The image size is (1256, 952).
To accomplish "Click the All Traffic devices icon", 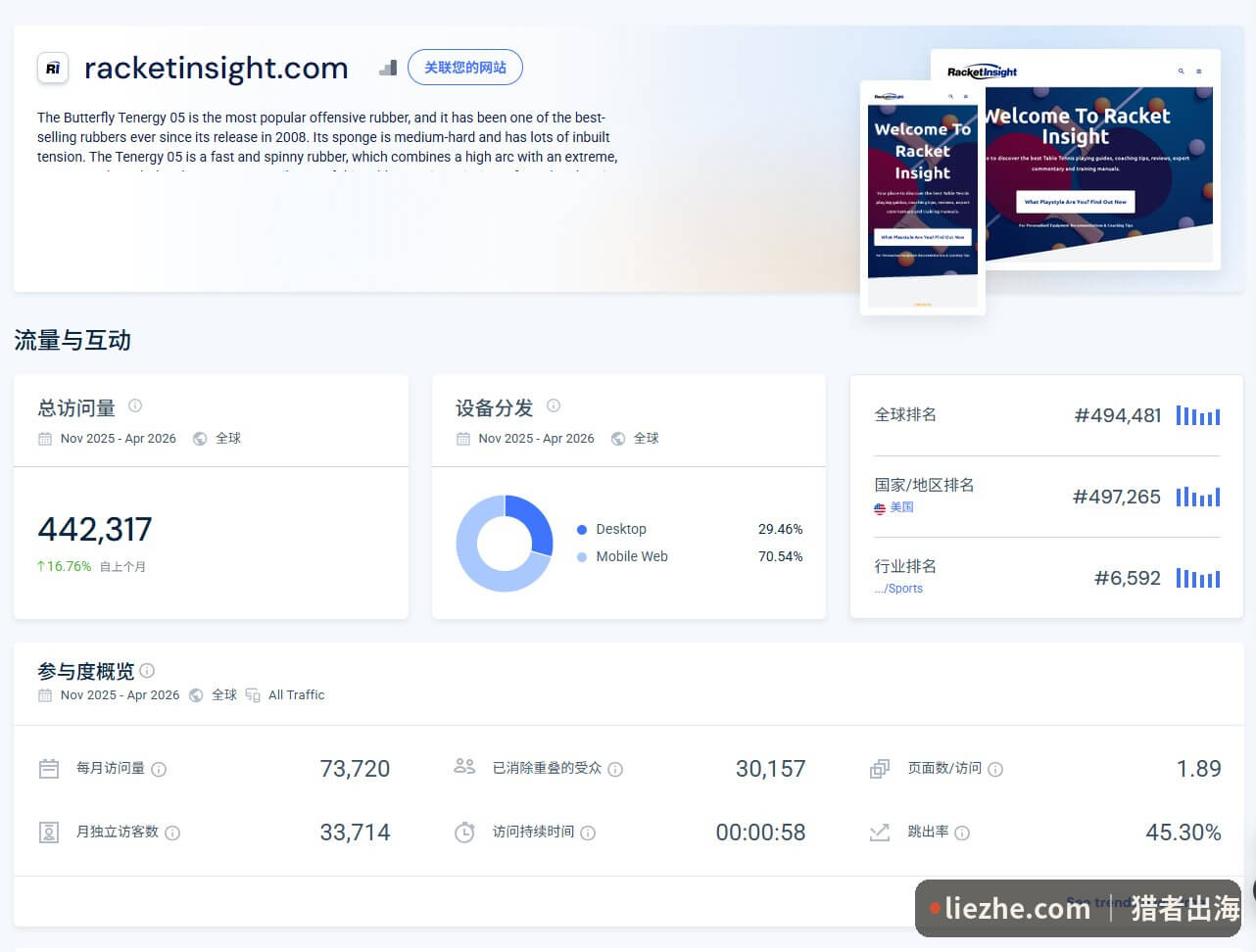I will pos(253,695).
